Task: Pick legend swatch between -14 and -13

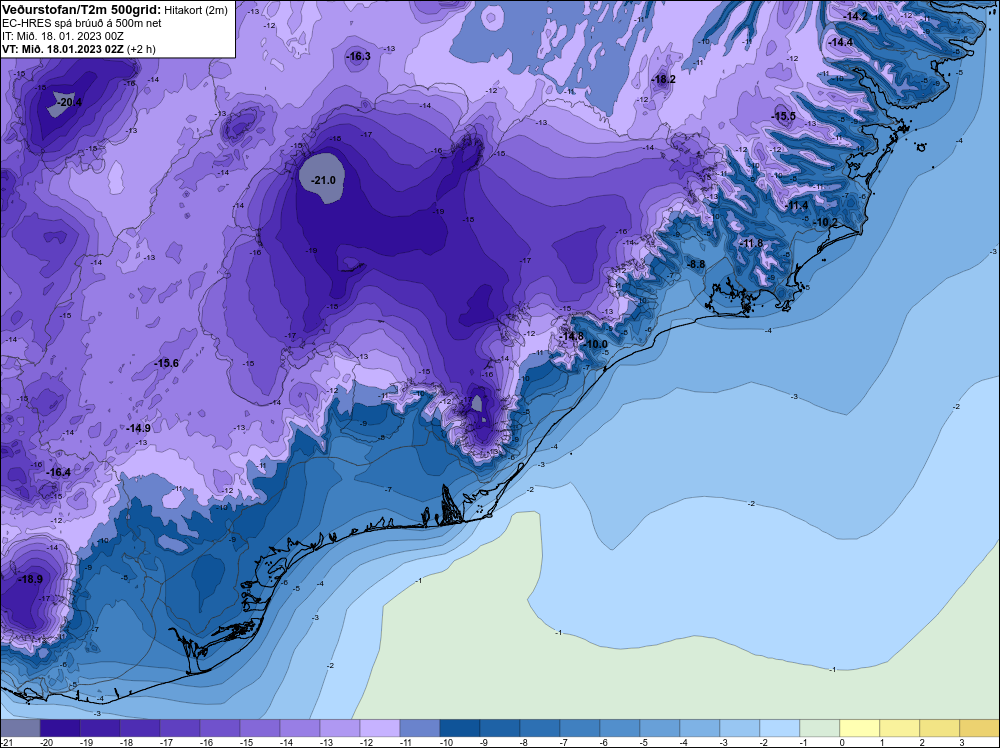Action: point(300,728)
